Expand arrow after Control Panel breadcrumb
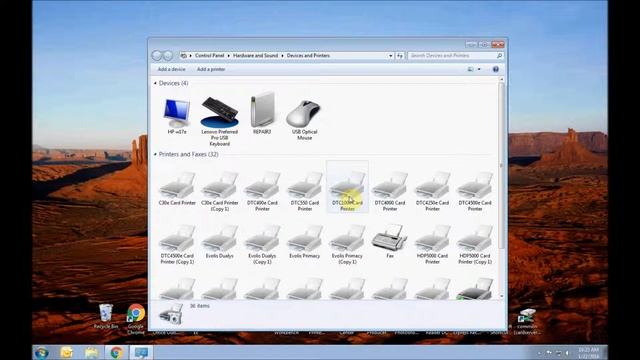Viewport: 640px width, 360px height. 229,56
